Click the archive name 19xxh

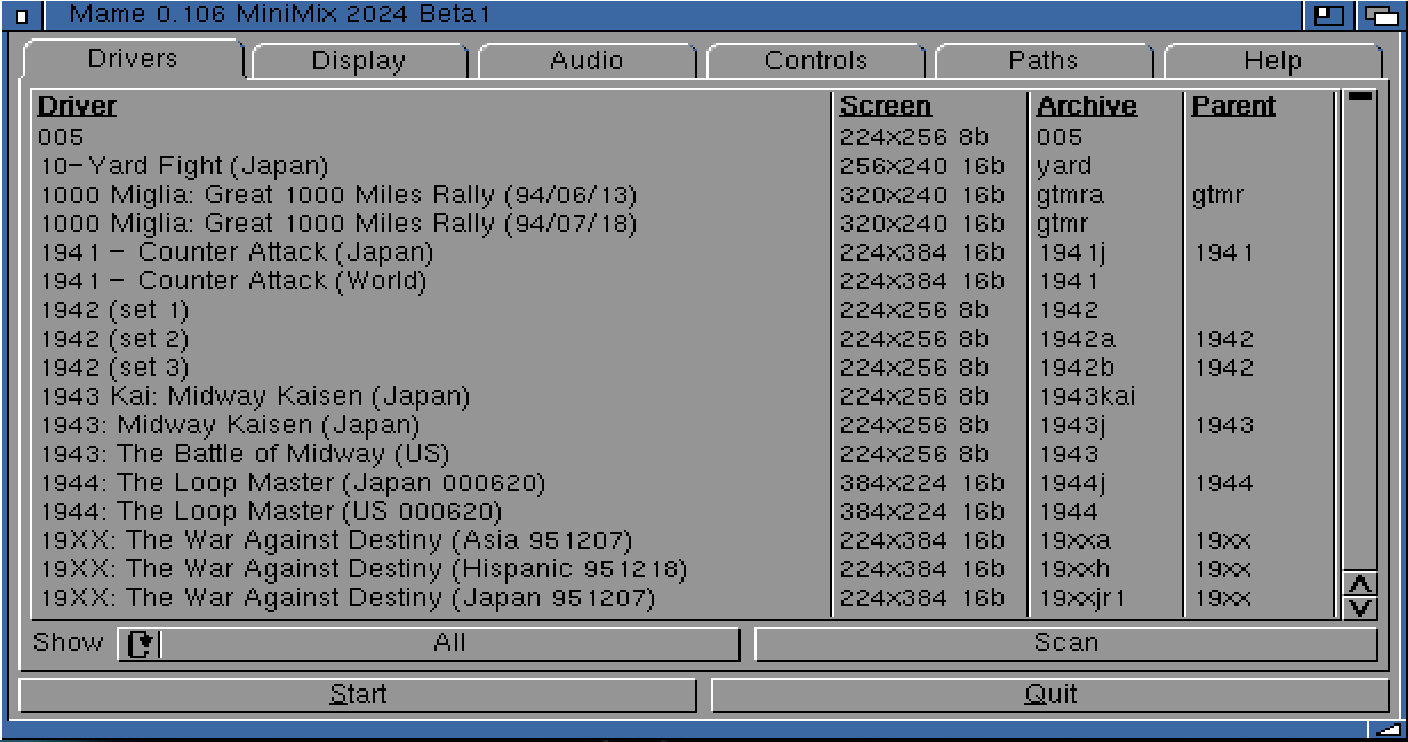pyautogui.click(x=1075, y=570)
